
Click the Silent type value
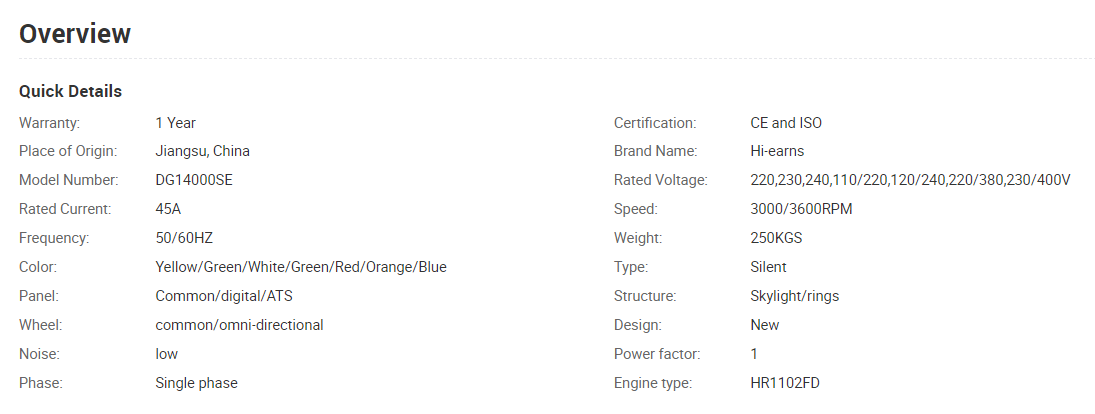pos(768,267)
